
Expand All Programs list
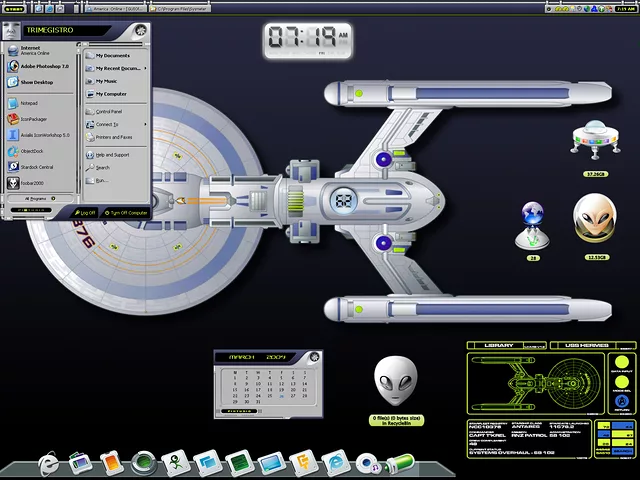(x=40, y=198)
